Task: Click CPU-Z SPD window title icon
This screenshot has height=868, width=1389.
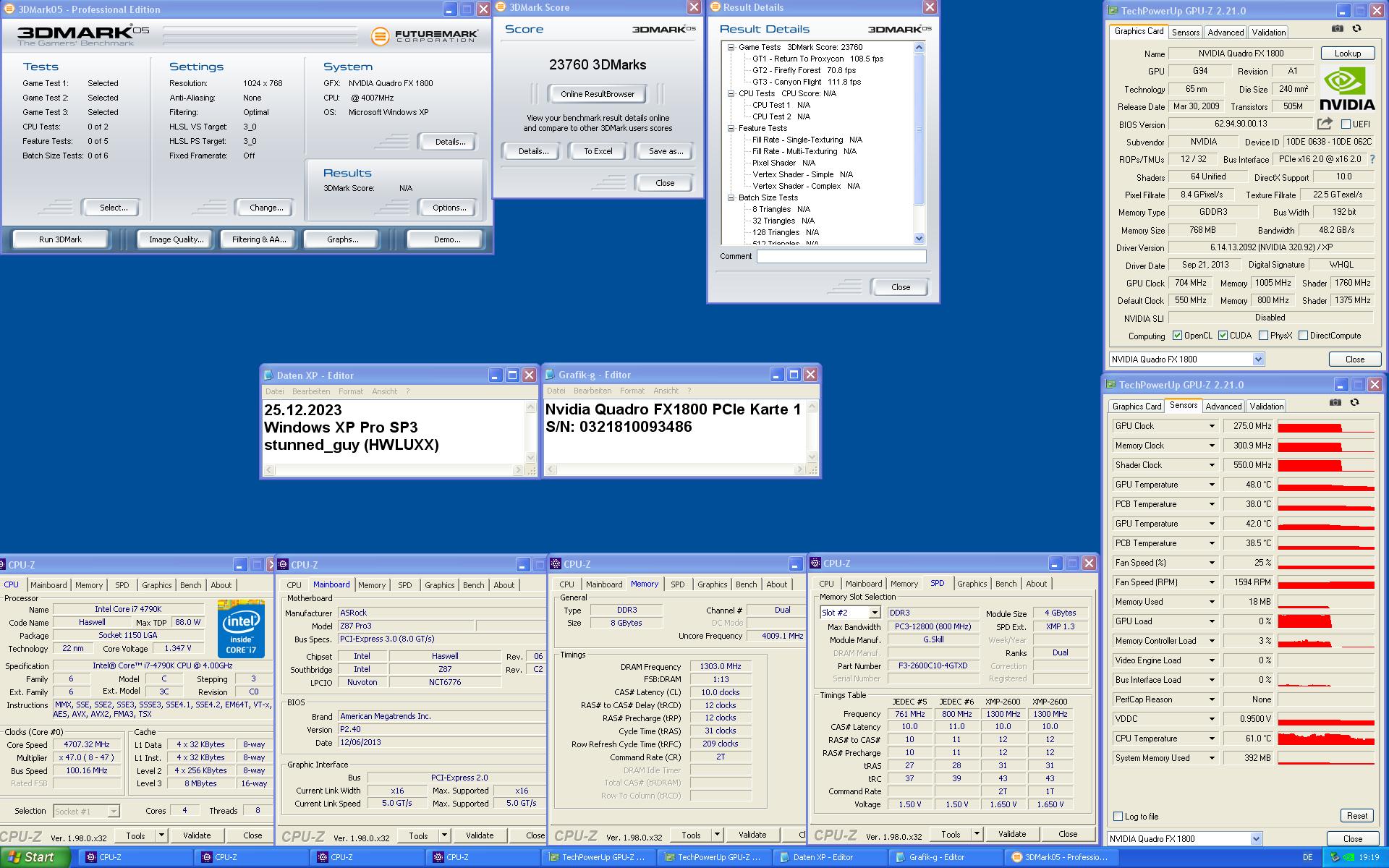Action: point(815,563)
